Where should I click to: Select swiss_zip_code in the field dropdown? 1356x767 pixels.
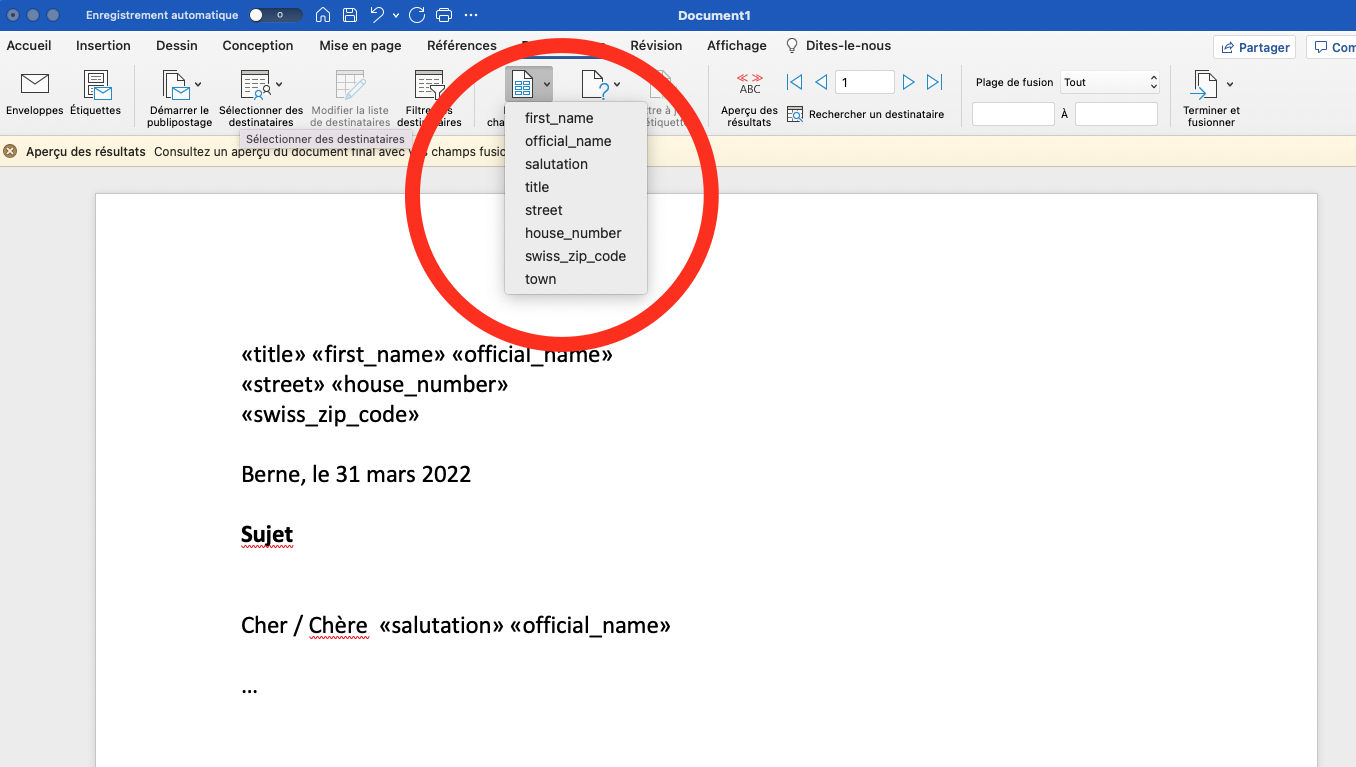575,256
